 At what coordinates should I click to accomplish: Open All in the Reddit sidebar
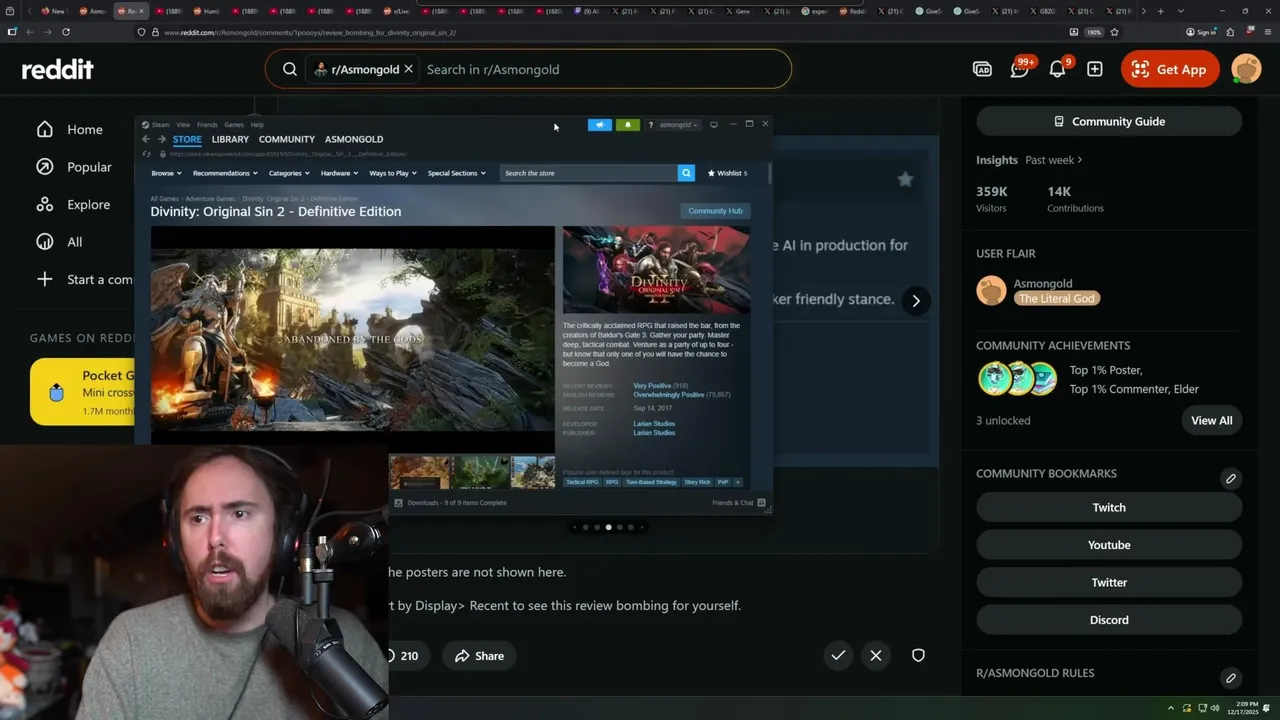59,242
